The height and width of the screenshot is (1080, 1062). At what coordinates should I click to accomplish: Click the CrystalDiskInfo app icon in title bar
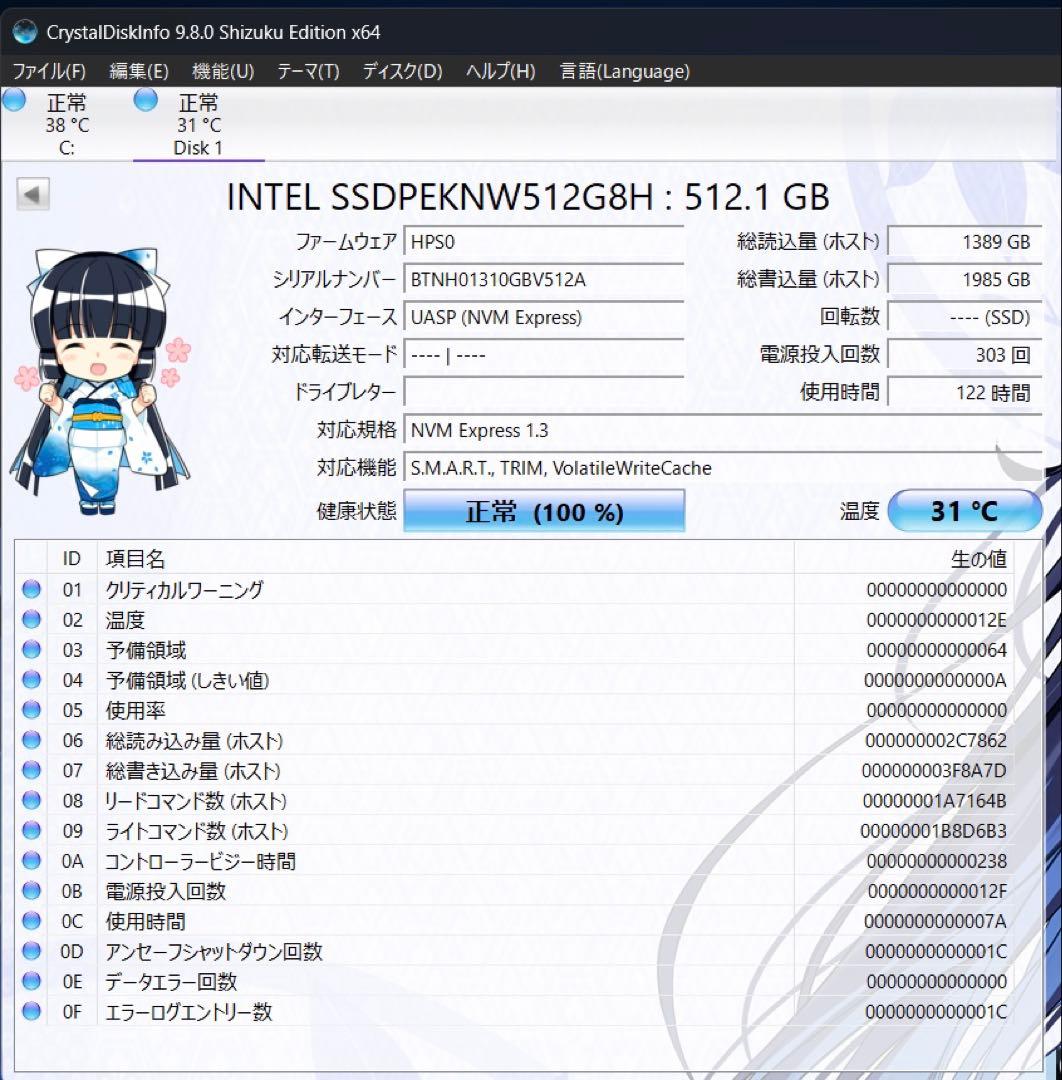(25, 32)
